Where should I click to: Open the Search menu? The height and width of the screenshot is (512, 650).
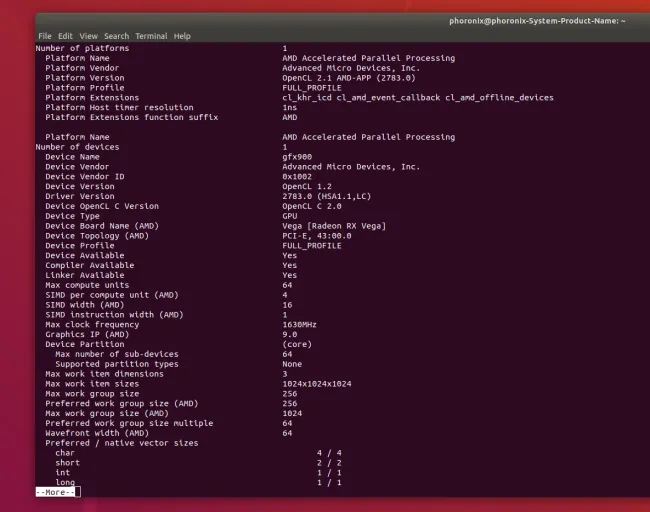pyautogui.click(x=117, y=36)
